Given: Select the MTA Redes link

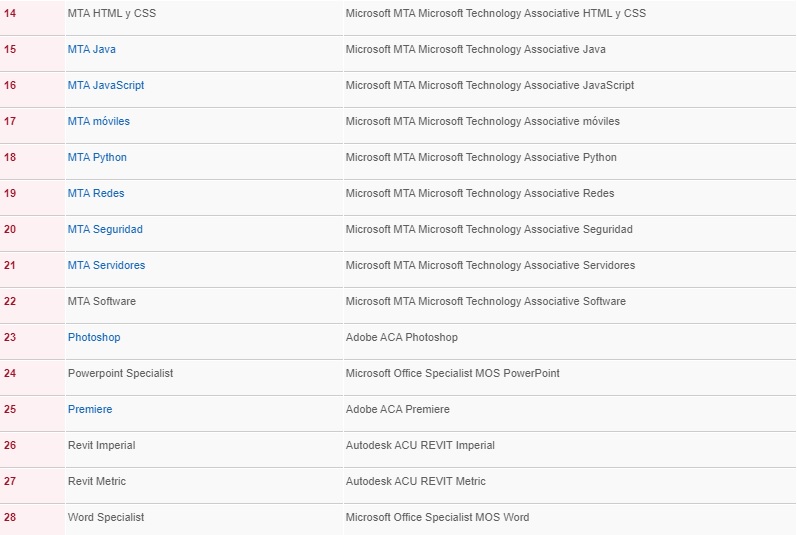Looking at the screenshot, I should [x=96, y=193].
